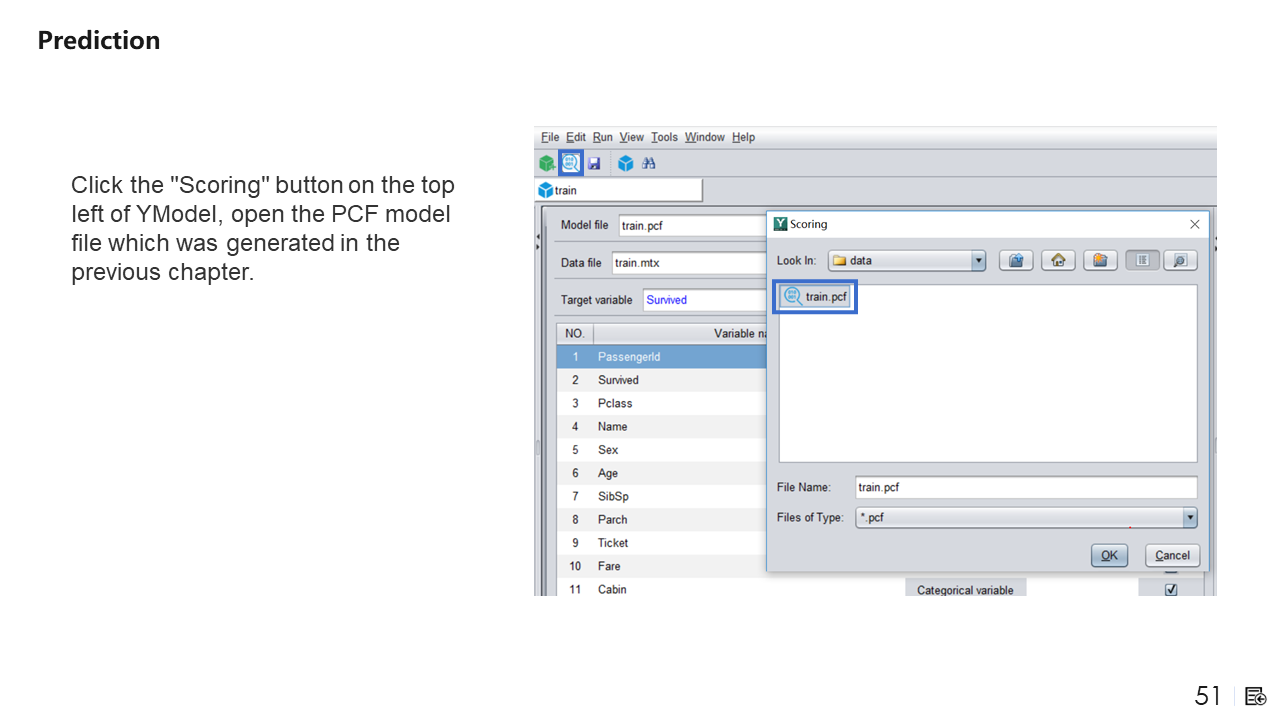Open the Look In folder dropdown
Screen dimensions: 1280x720
(978, 260)
